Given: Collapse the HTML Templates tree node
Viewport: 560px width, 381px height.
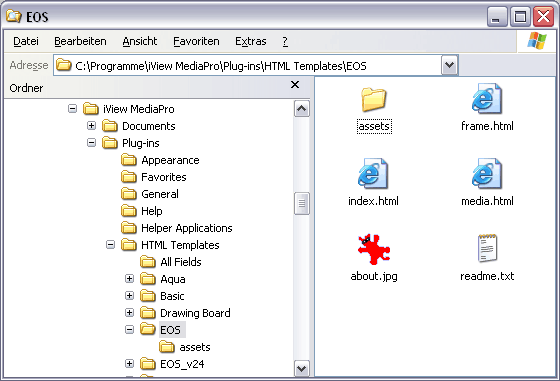Looking at the screenshot, I should pos(110,245).
